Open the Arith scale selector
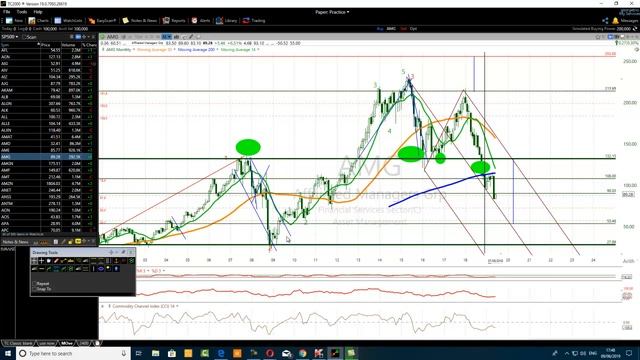This screenshot has height=360, width=640. (x=629, y=261)
